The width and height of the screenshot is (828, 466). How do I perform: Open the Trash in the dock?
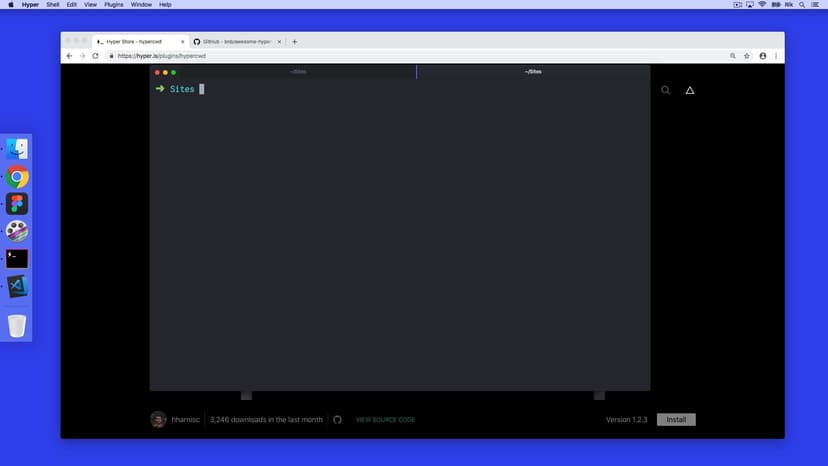tap(17, 326)
